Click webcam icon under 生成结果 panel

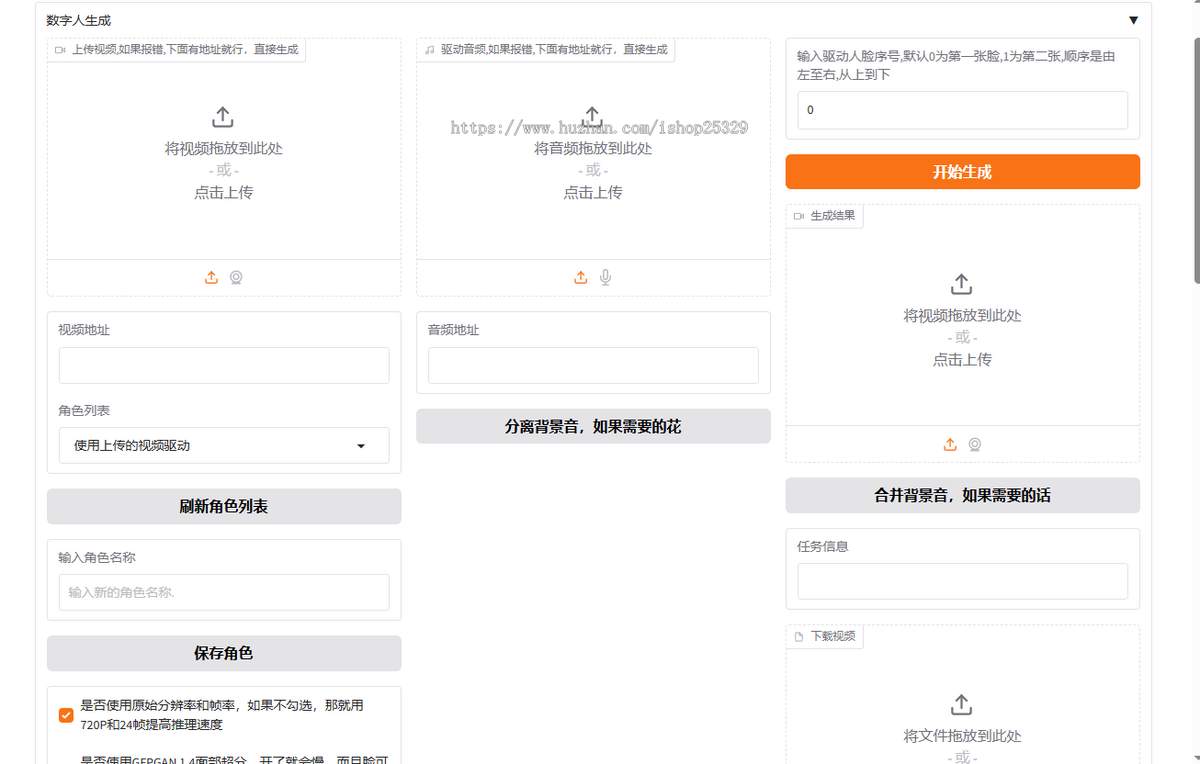pos(975,444)
